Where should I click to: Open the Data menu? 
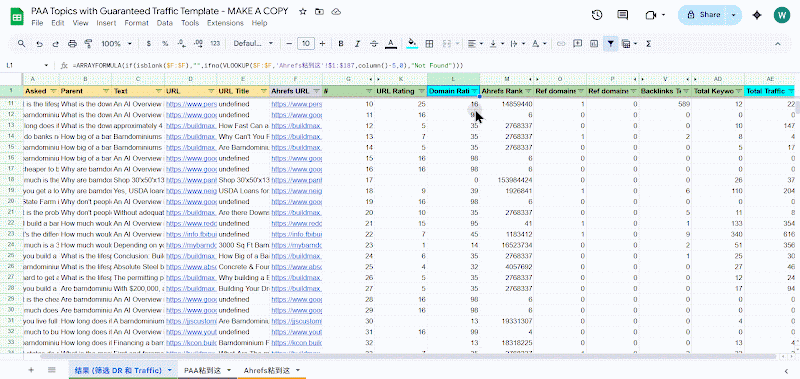[165, 23]
